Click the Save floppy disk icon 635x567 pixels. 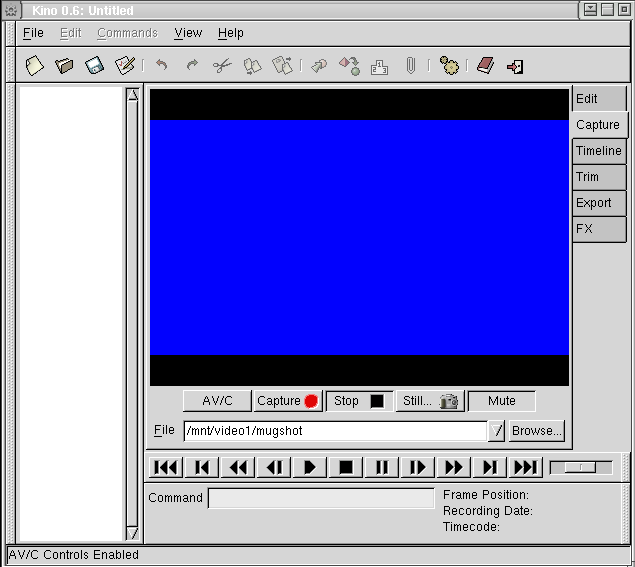click(x=94, y=65)
